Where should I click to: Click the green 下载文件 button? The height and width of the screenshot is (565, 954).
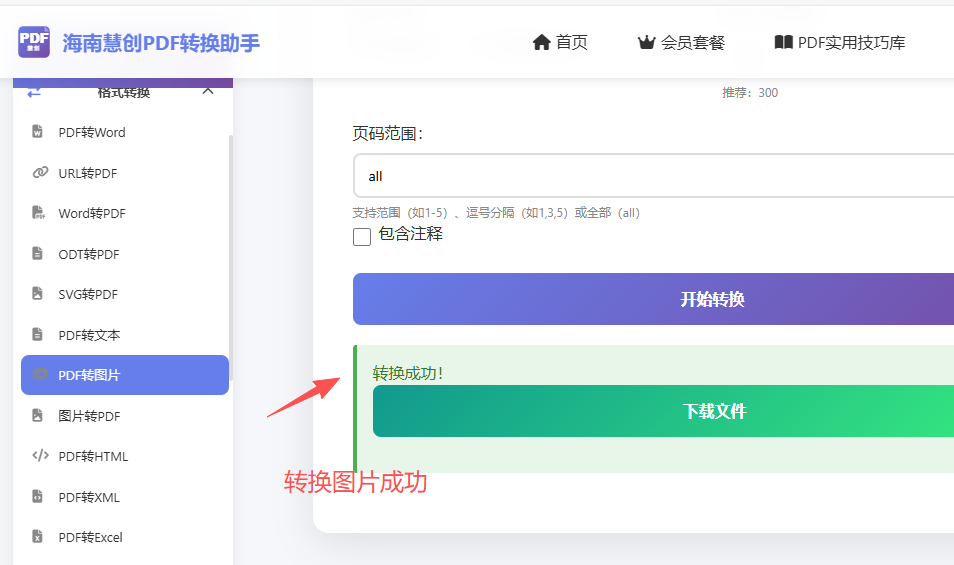pos(663,411)
